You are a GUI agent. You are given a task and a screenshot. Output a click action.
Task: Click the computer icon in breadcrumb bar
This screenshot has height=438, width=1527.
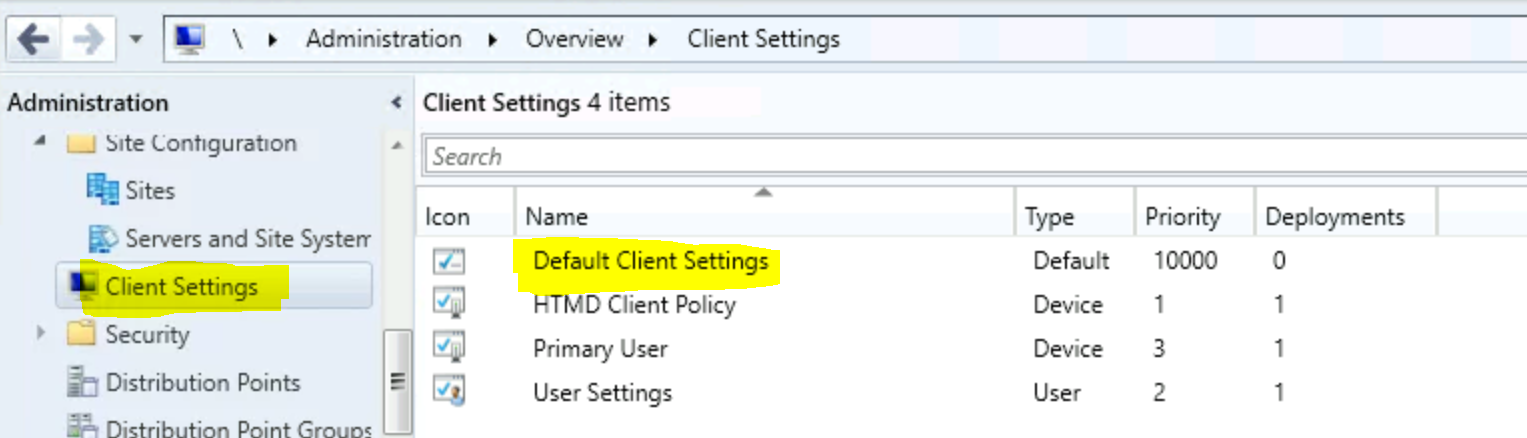(x=189, y=39)
